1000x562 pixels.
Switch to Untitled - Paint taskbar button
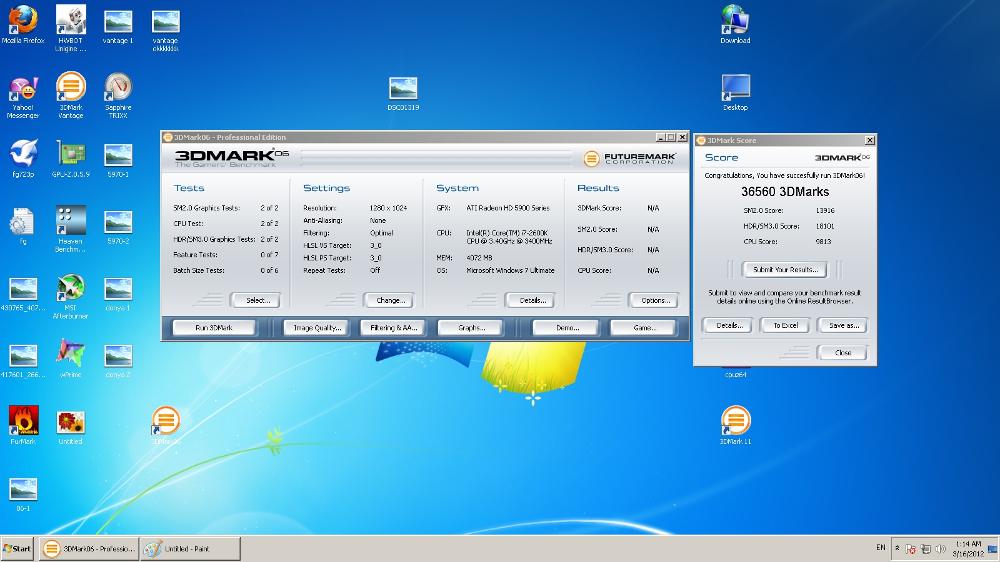[x=190, y=549]
